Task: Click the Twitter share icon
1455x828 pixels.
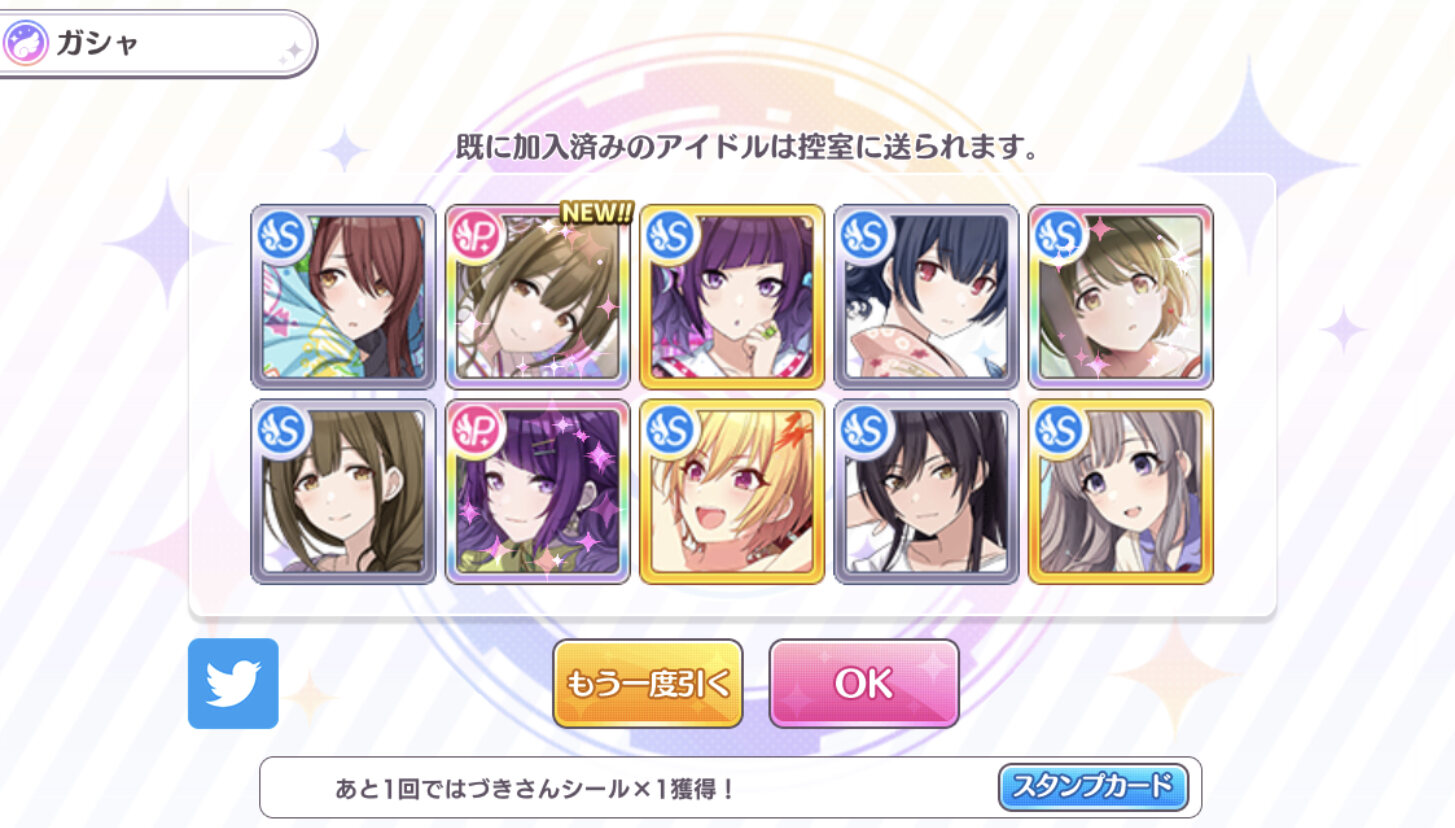Action: (233, 683)
